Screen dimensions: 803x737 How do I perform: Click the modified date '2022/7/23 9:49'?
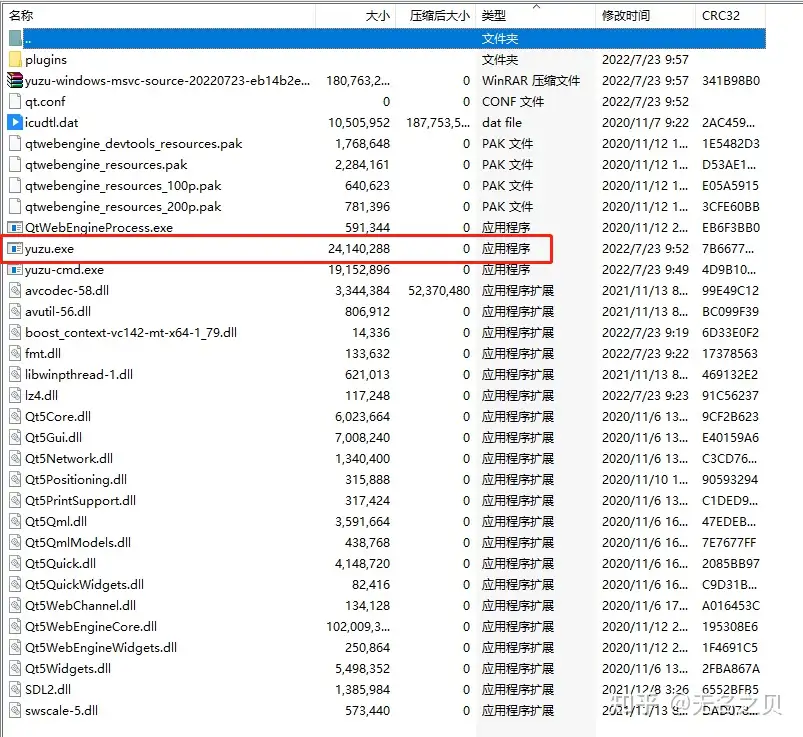coord(645,270)
